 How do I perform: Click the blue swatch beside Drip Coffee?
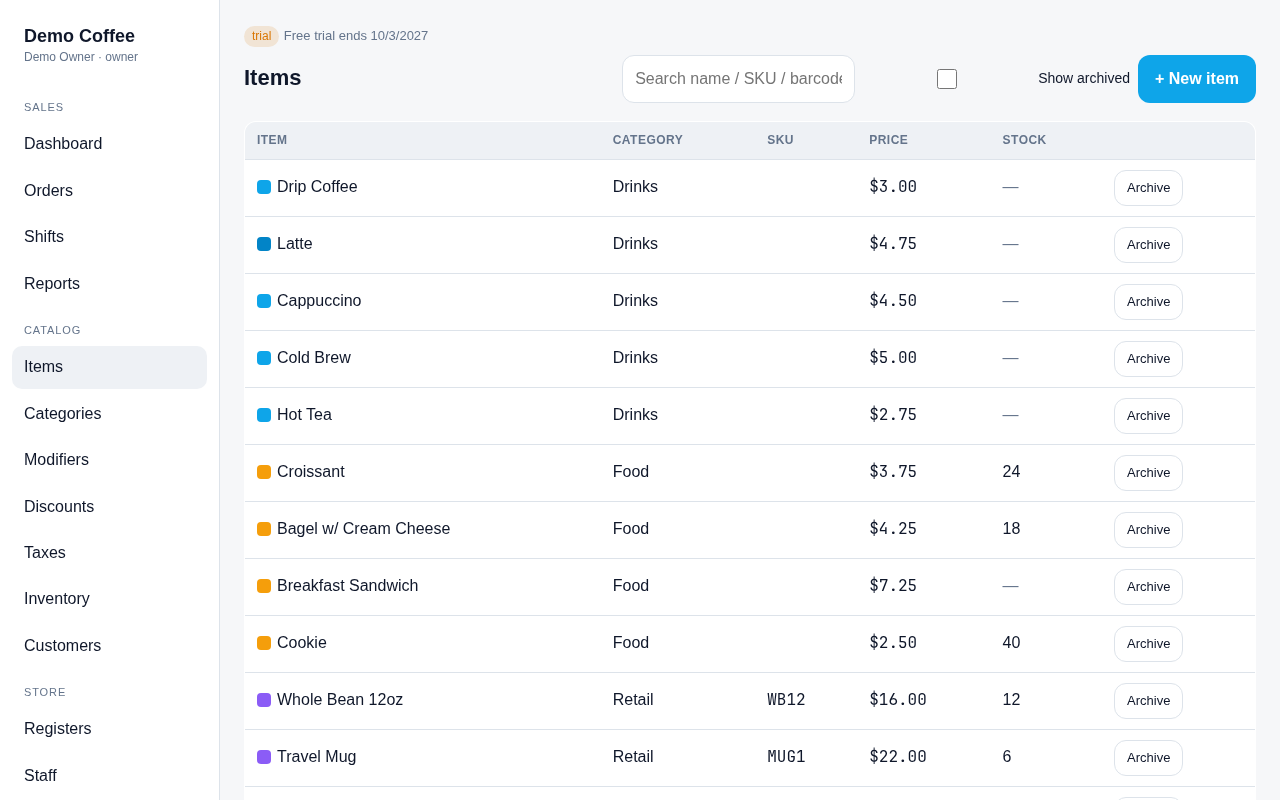pyautogui.click(x=264, y=187)
